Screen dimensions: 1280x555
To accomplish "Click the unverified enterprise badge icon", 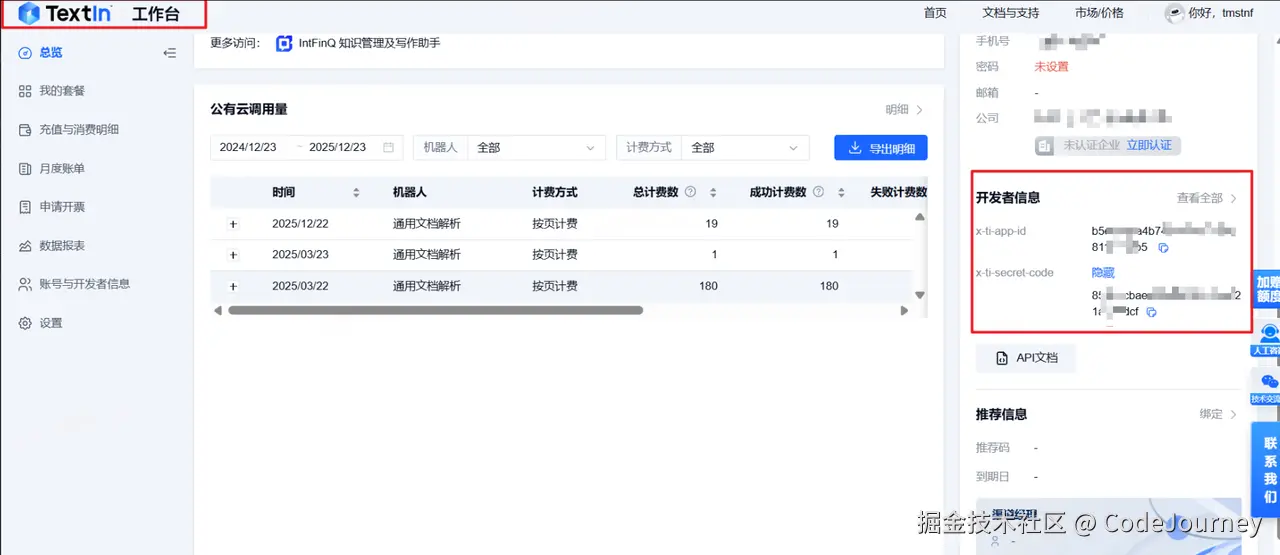I will pyautogui.click(x=1045, y=146).
